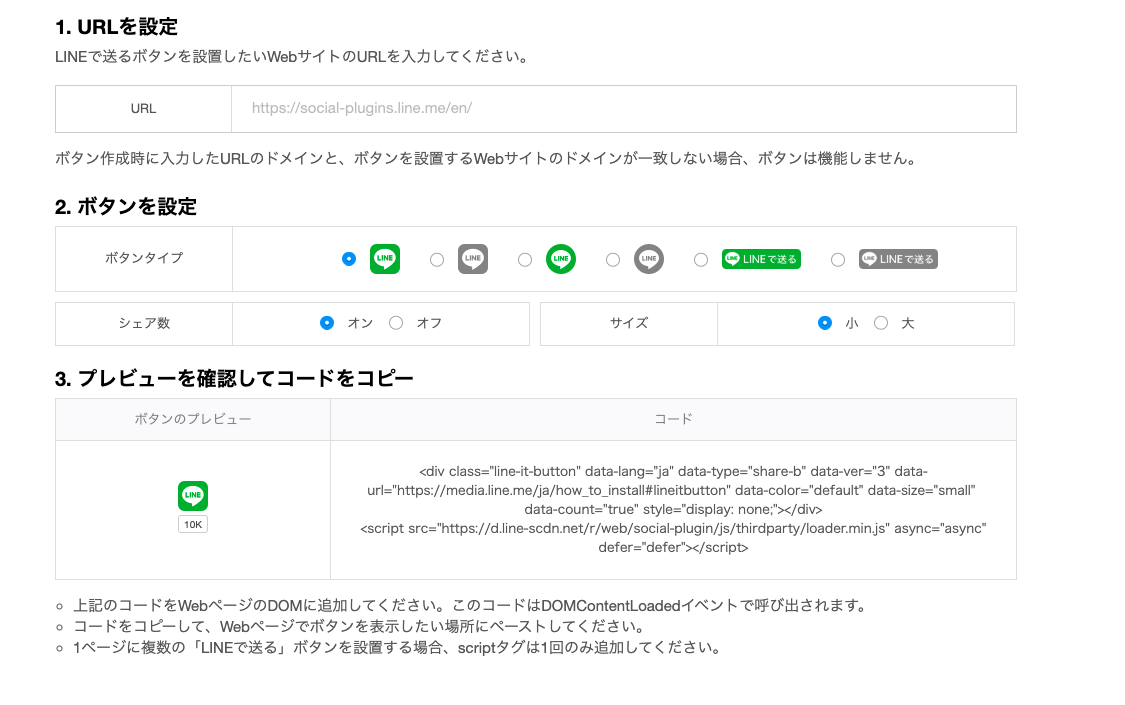This screenshot has width=1125, height=705.
Task: Turn share count on with オン radio
Action: (326, 323)
